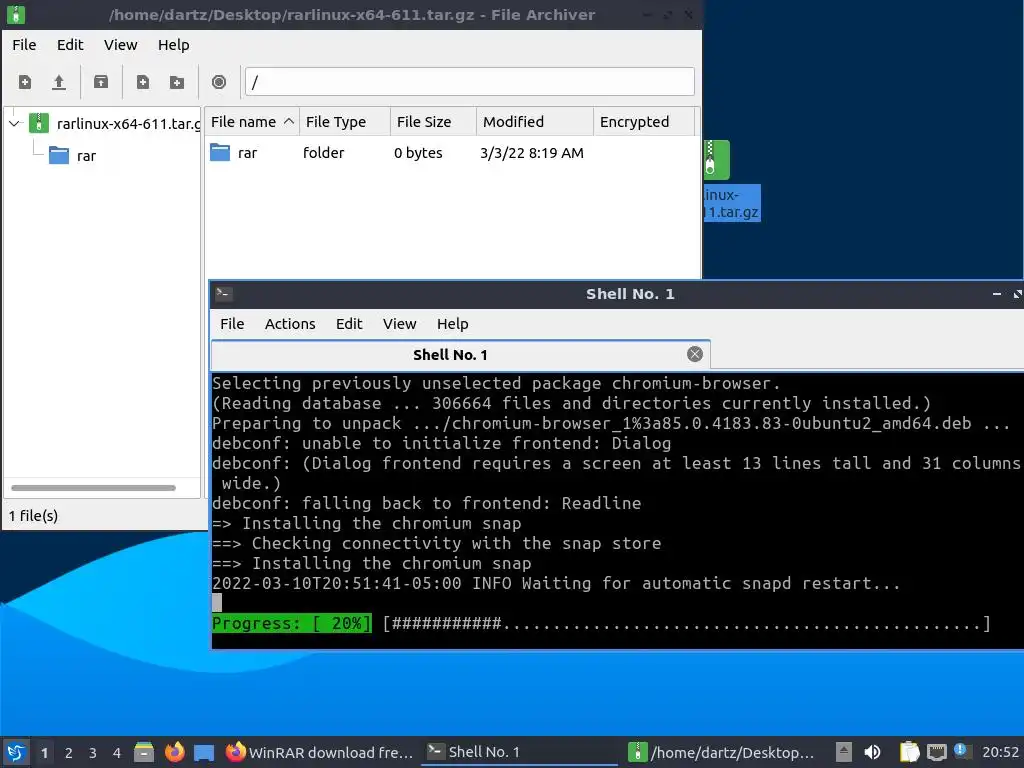Viewport: 1024px width, 768px height.
Task: Select the tar.gz file icon on desktop
Action: pyautogui.click(x=717, y=159)
